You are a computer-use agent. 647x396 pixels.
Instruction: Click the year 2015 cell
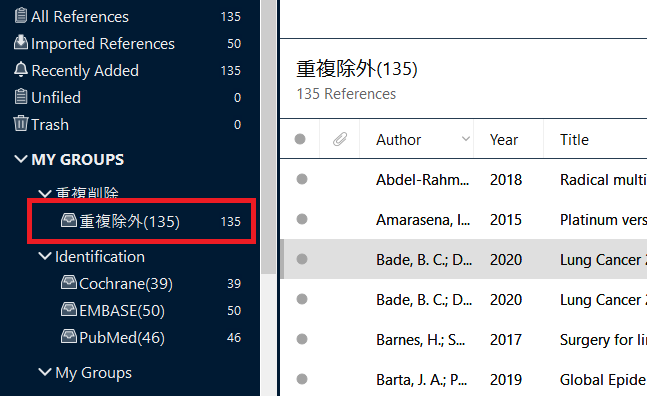point(506,220)
